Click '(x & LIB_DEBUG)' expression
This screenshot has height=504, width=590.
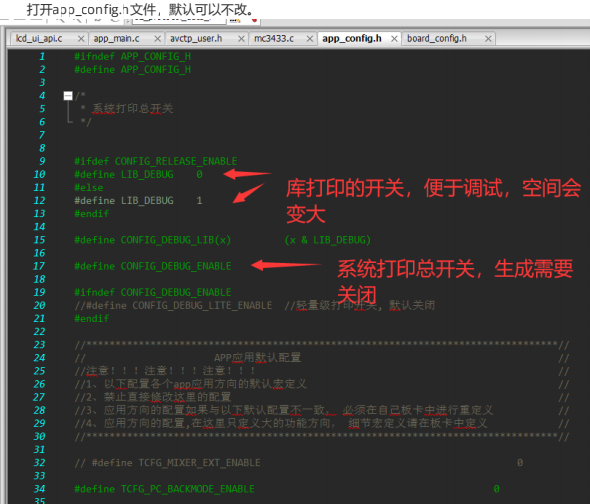(328, 240)
